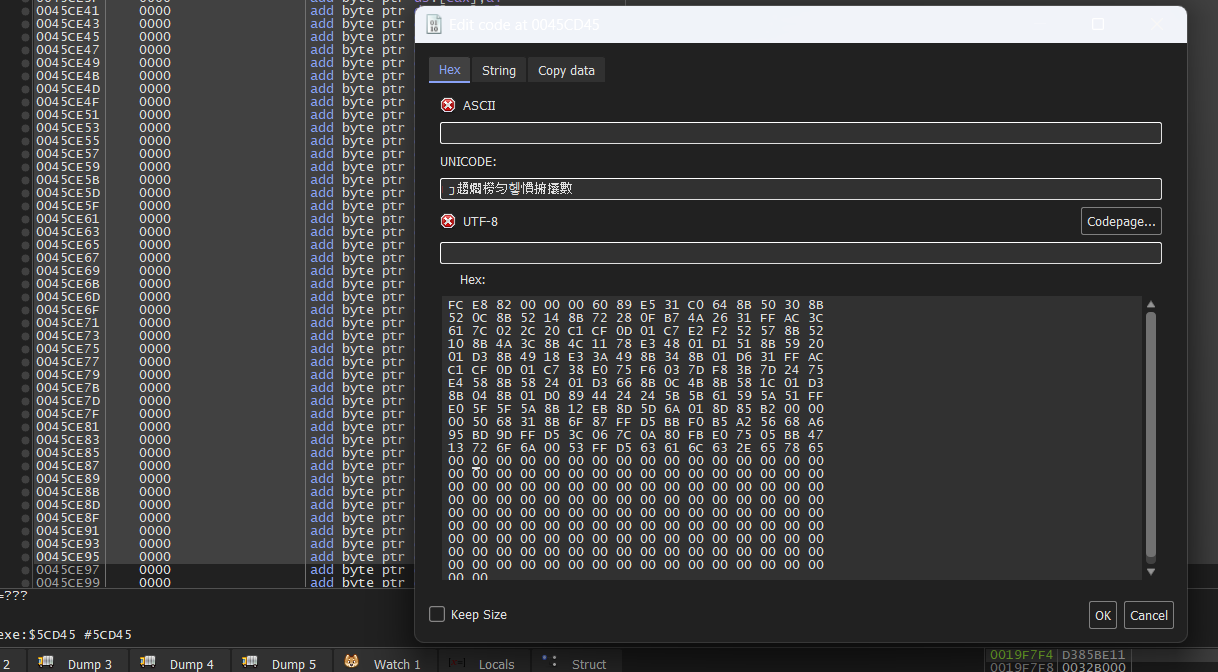Toggle breakpoint dot at address 0045CE5F

point(25,205)
